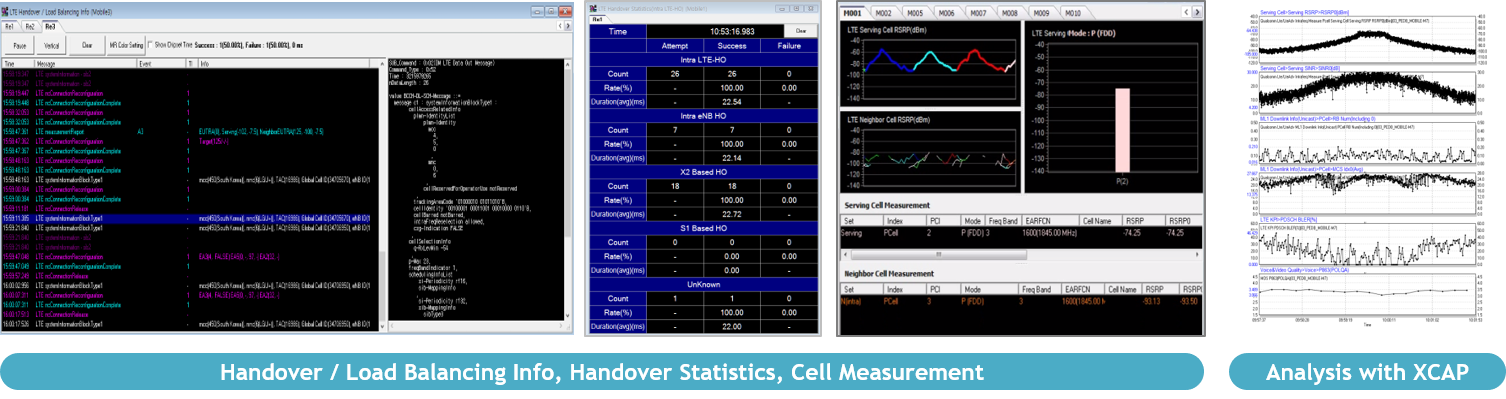1506x399 pixels.
Task: Enable the Show Elapsed Time checkbox
Action: (x=151, y=45)
